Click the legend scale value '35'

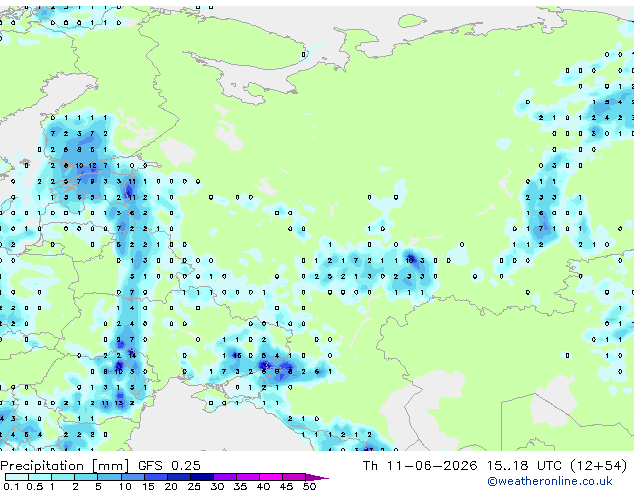coord(240,486)
